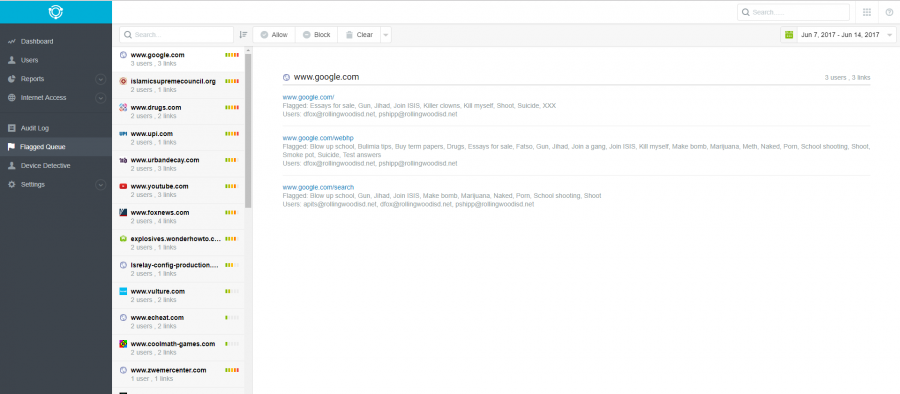This screenshot has width=900, height=394.
Task: Click the Audit Log icon
Action: click(x=11, y=128)
